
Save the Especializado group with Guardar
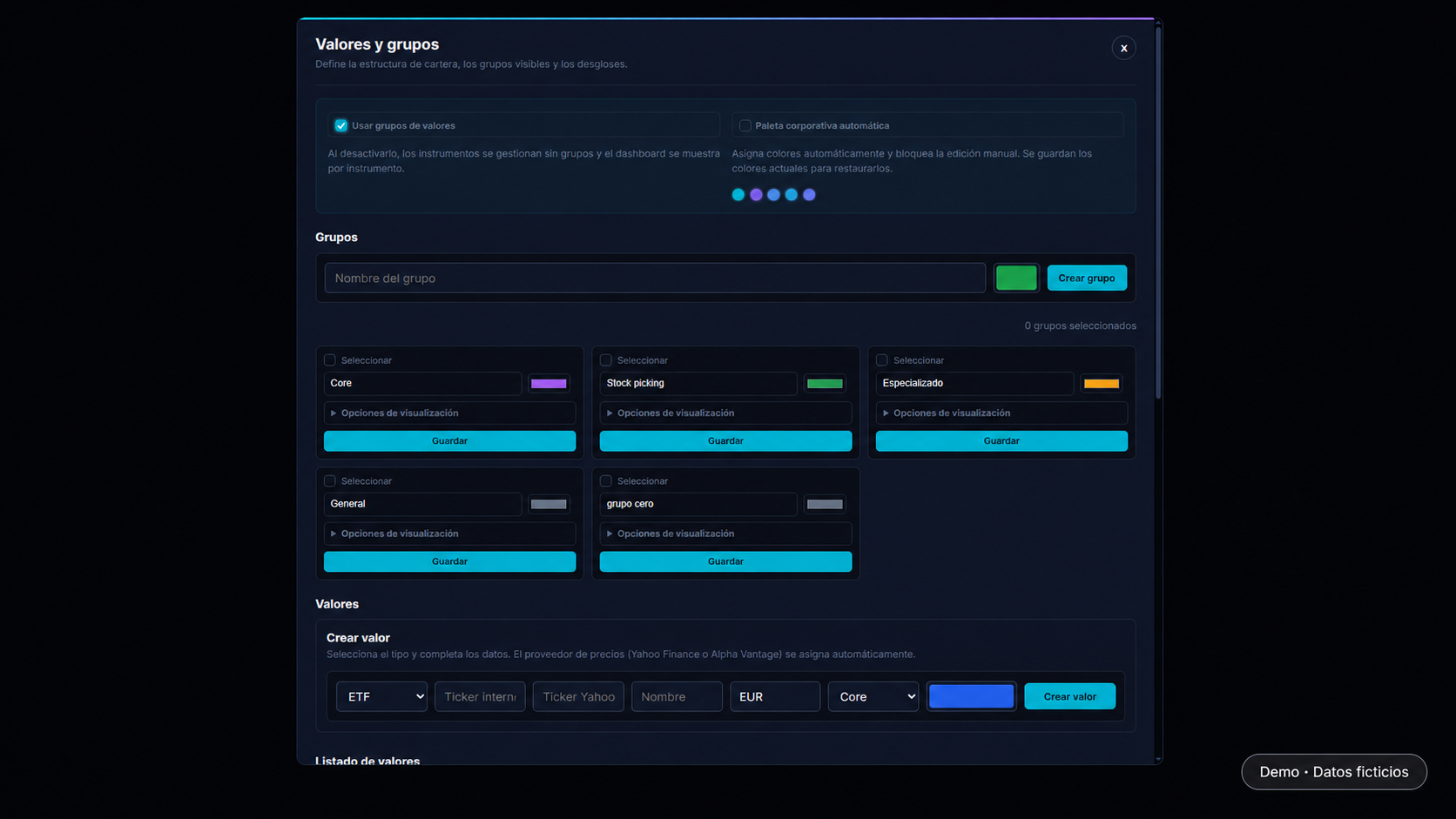point(1001,440)
